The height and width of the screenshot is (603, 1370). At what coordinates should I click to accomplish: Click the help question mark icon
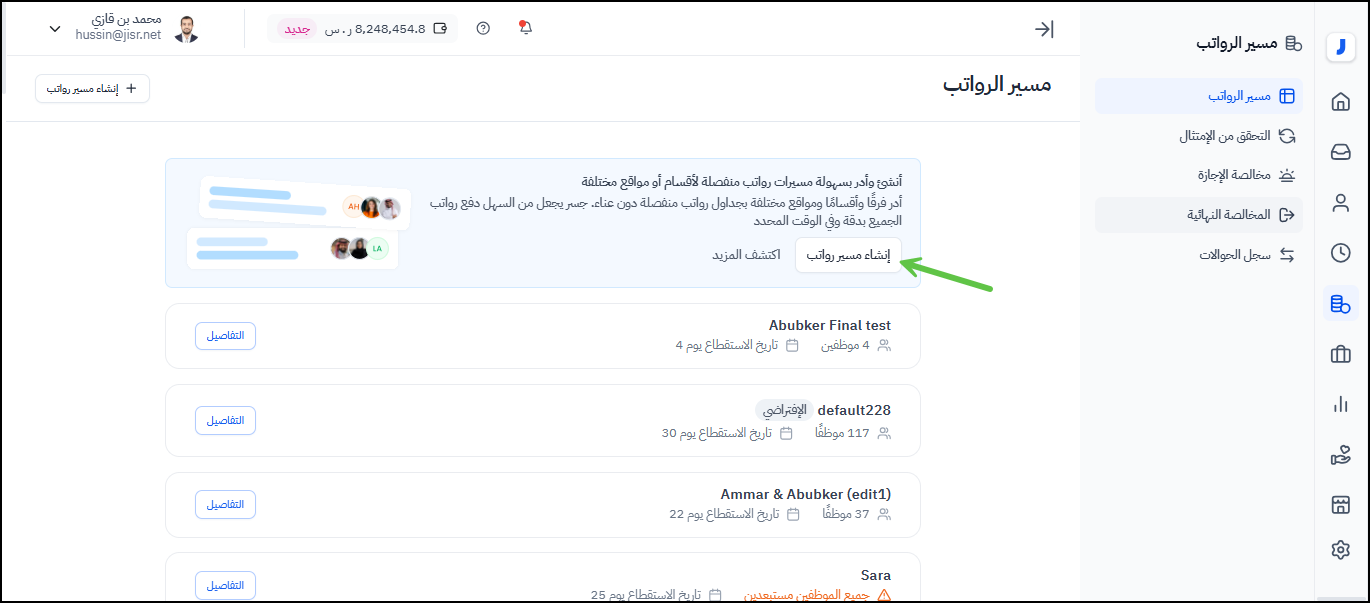click(483, 28)
